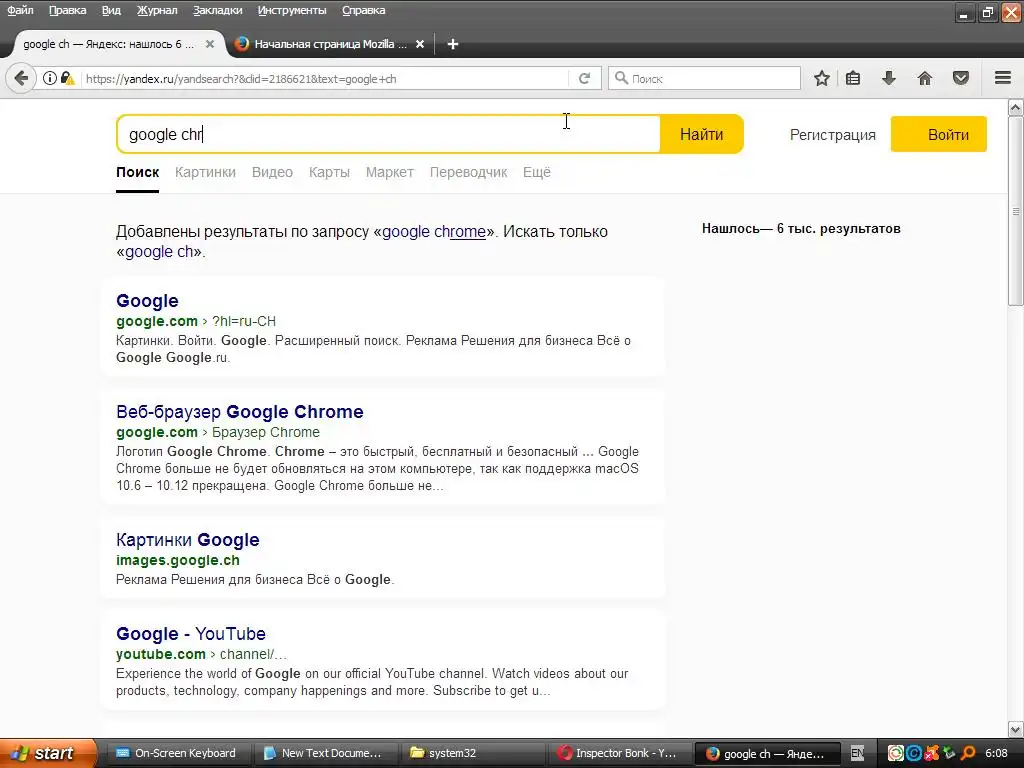Go back with the browser back arrow
The image size is (1024, 768).
(21, 78)
